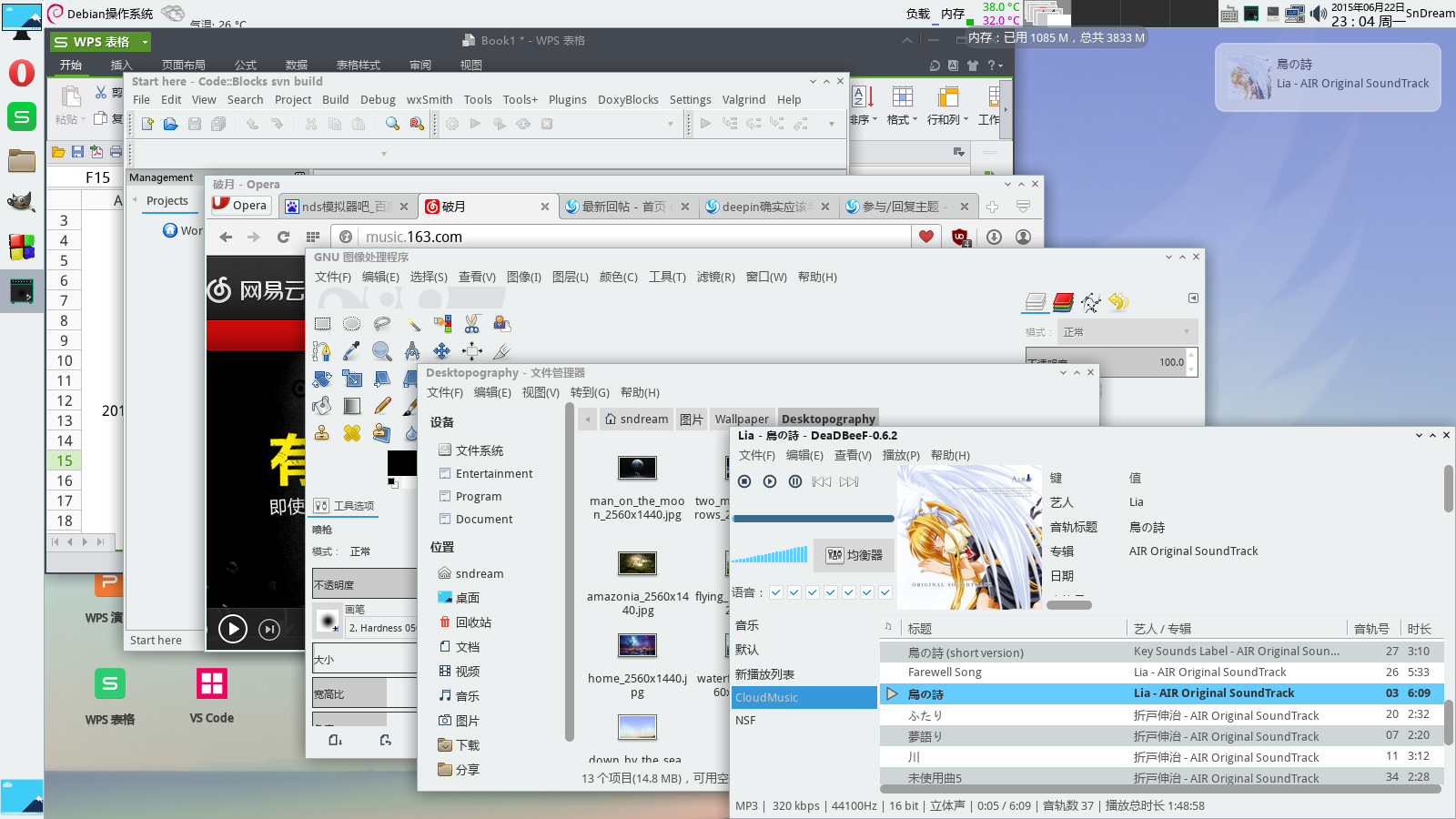Open the WPS 表格 application menu arrow
The height and width of the screenshot is (819, 1456).
click(145, 42)
